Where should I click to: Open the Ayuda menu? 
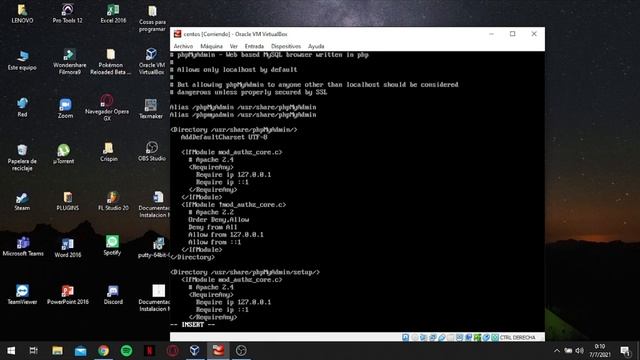coord(316,46)
